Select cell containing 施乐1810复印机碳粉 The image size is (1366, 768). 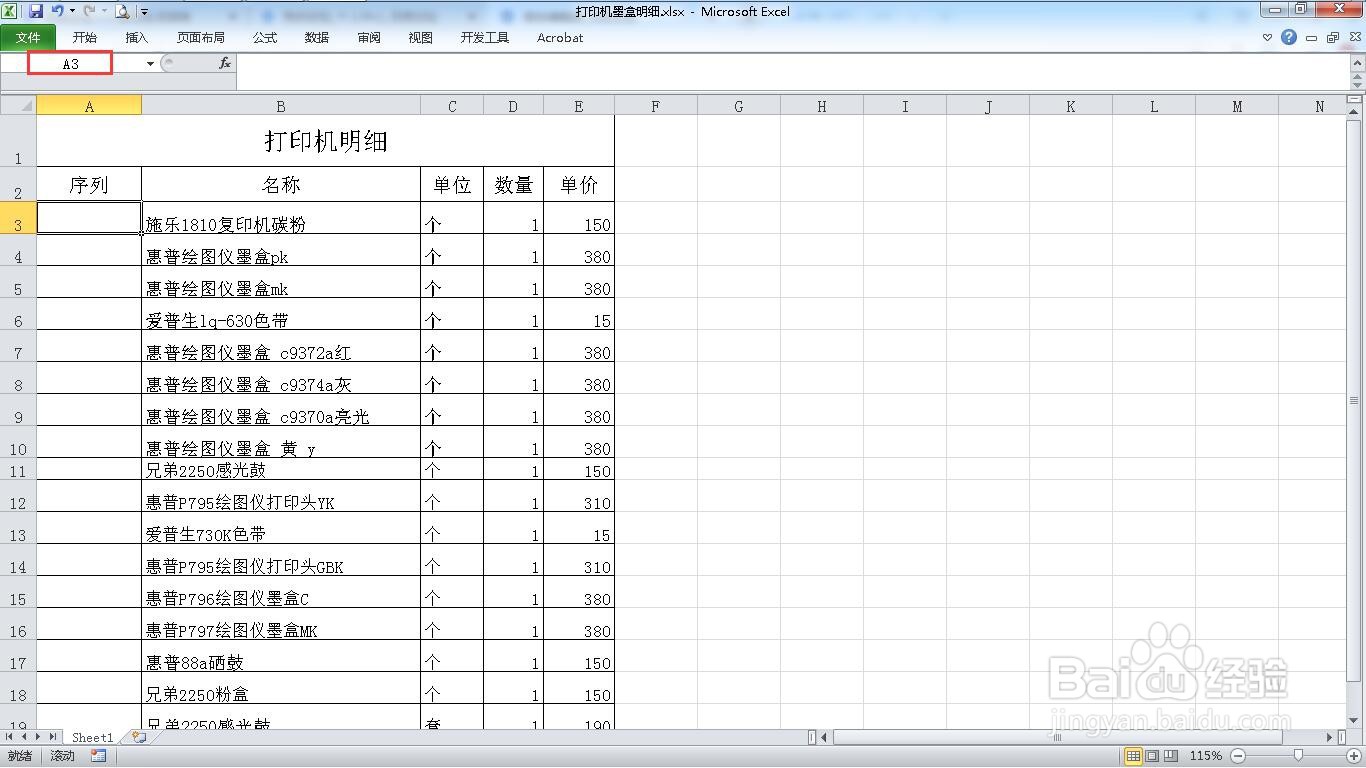coord(281,218)
